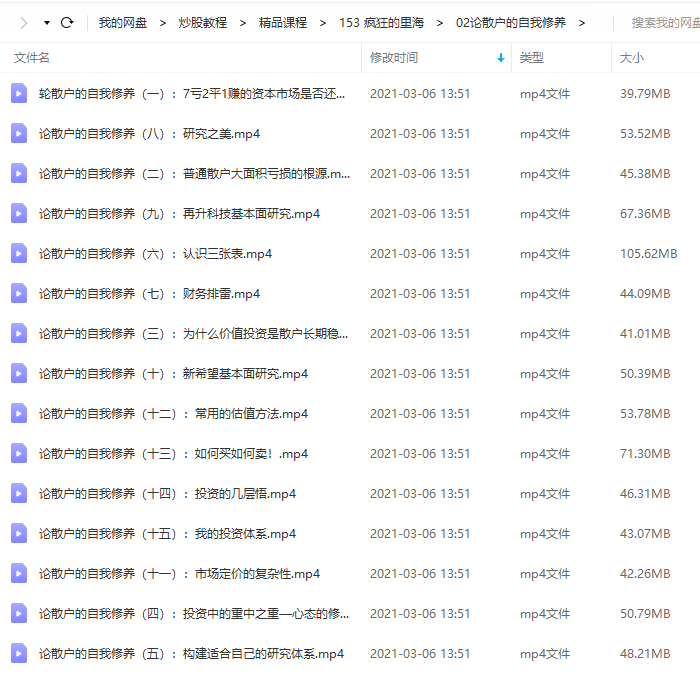Click video icon of 我的投资体系.mp4
The width and height of the screenshot is (700, 676).
click(x=19, y=534)
